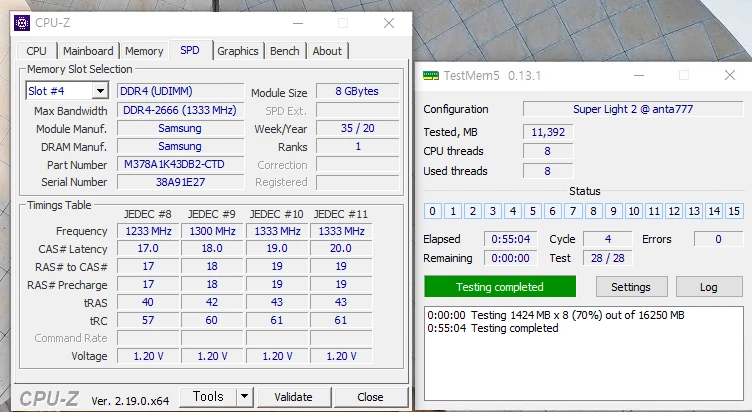This screenshot has width=752, height=412.
Task: Show the About tab
Action: click(327, 51)
